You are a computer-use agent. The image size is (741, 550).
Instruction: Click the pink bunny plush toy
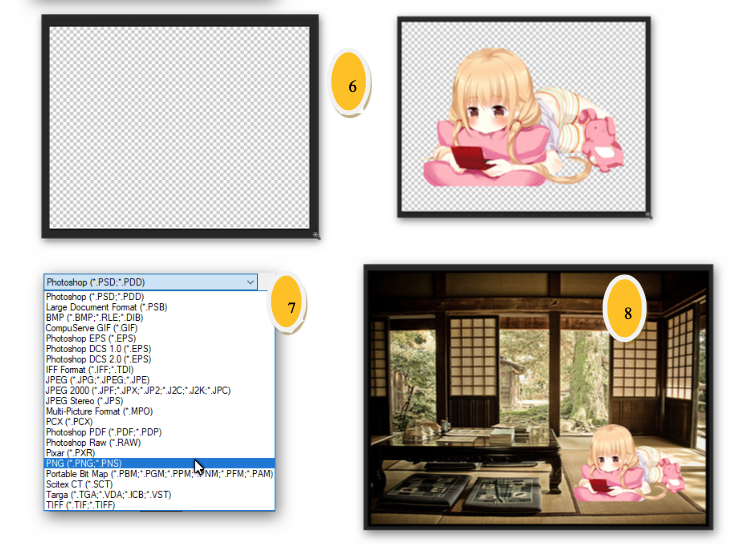(x=603, y=140)
